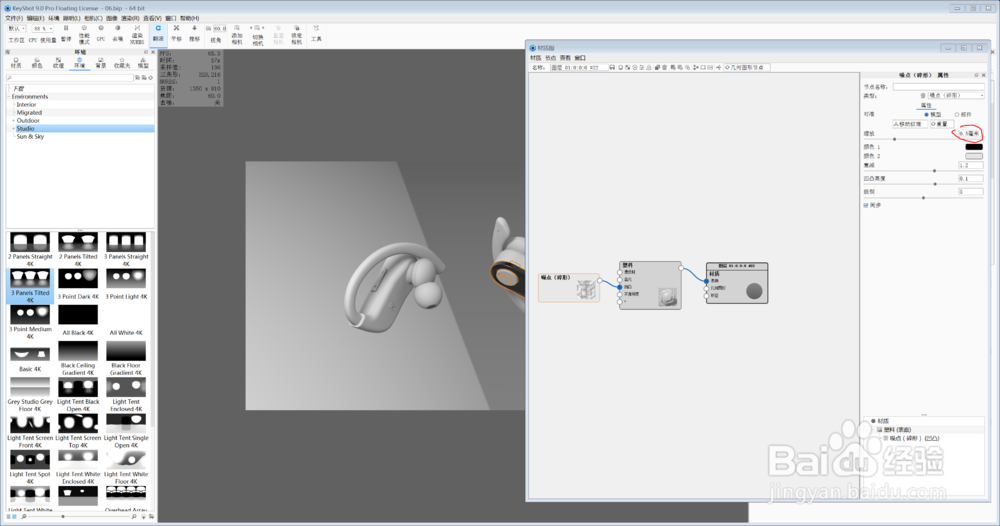This screenshot has height=526, width=1000.
Task: Open the 收藏夹 favorites tab icon
Action: click(122, 62)
